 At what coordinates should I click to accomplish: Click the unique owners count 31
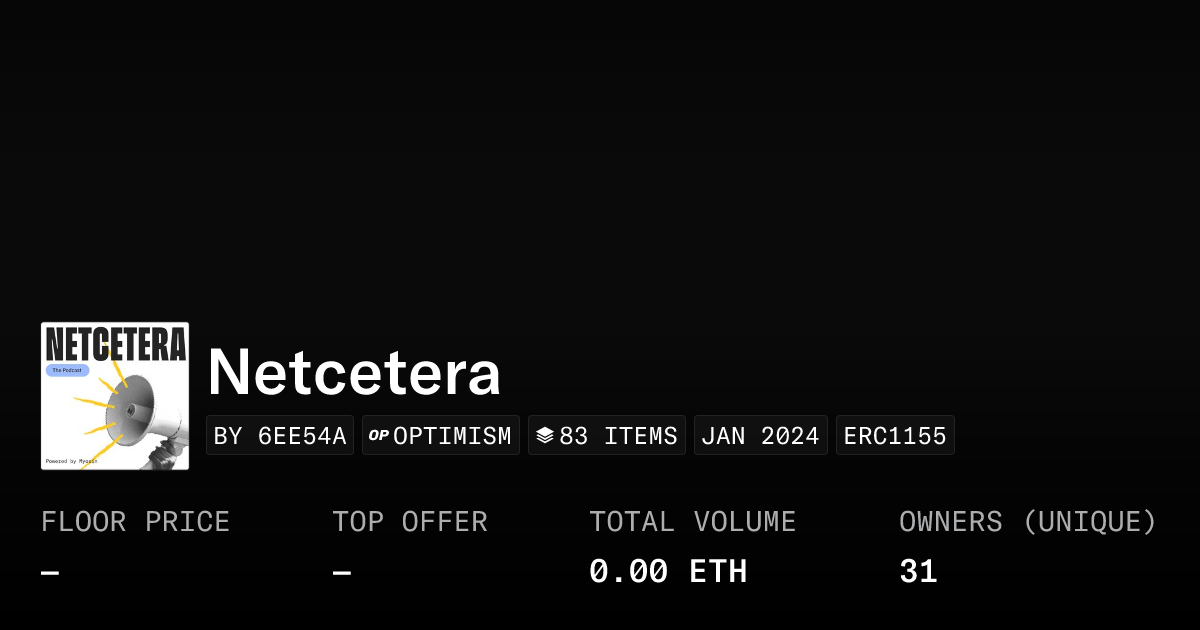coord(918,572)
